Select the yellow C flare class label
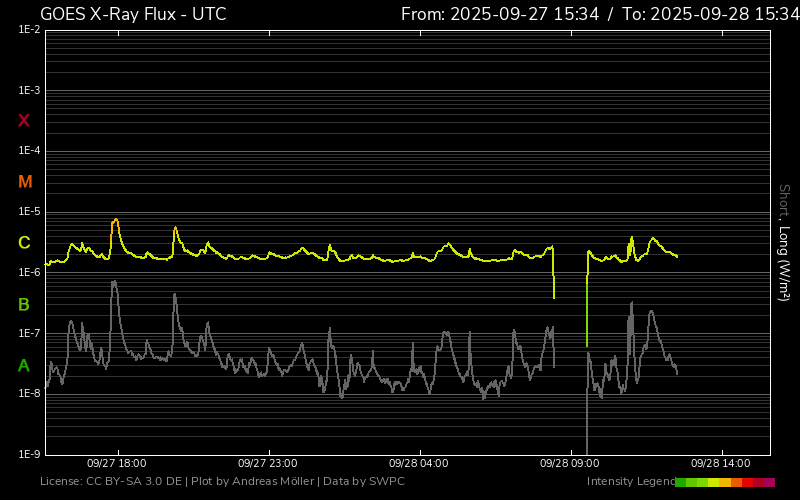Screen dimensions: 800x500 click(25, 243)
